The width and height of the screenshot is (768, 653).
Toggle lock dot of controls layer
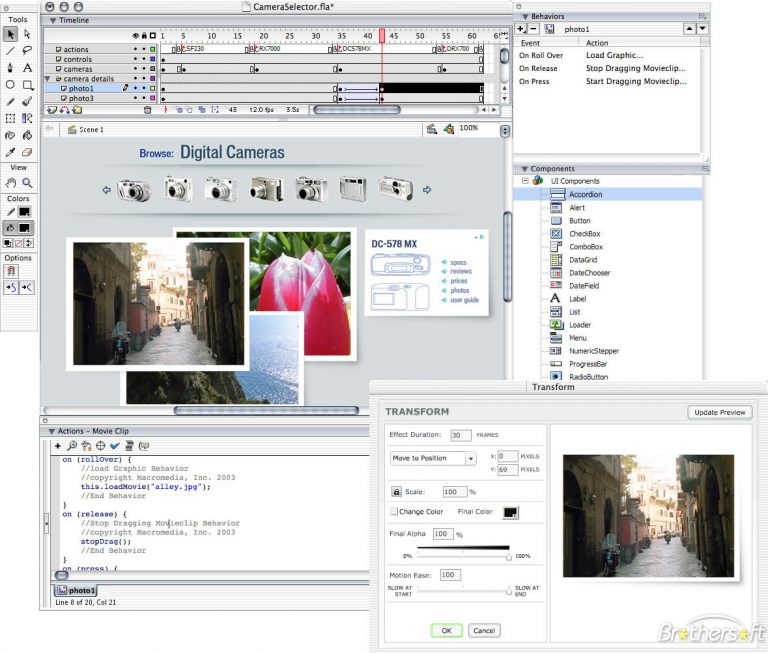[144, 59]
